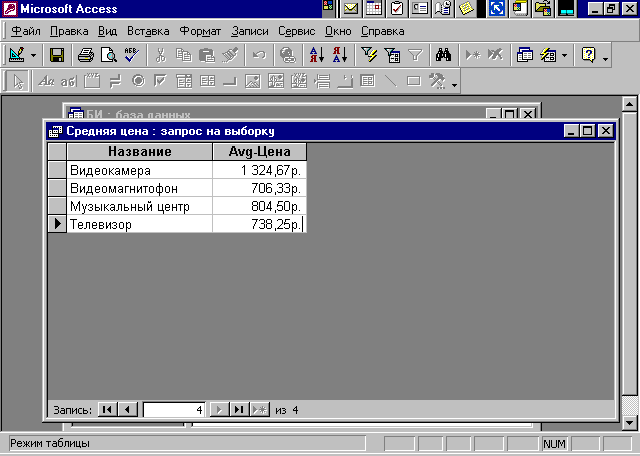Screen dimensions: 640x456
Task: Click the Label (Aa) toolbox icon
Action: click(46, 81)
